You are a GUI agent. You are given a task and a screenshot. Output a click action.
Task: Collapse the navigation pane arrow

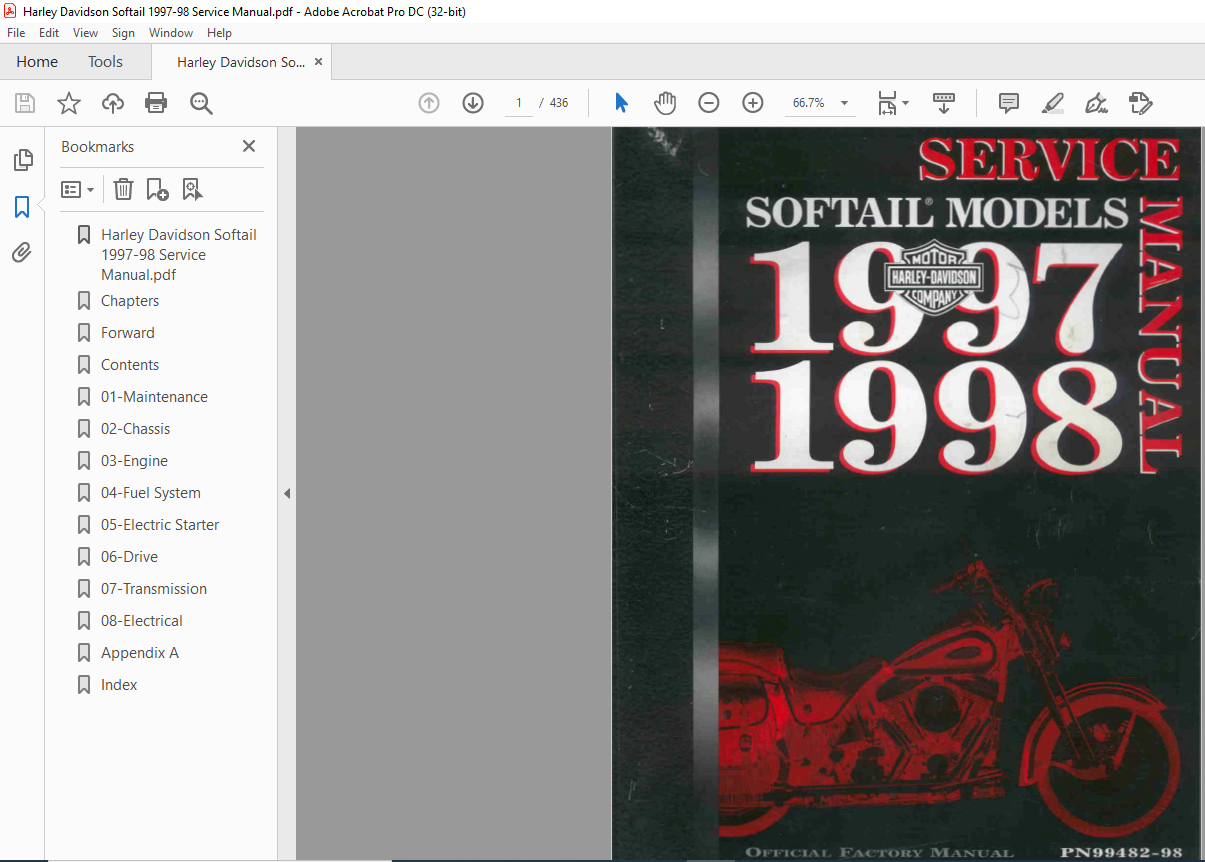[x=287, y=494]
